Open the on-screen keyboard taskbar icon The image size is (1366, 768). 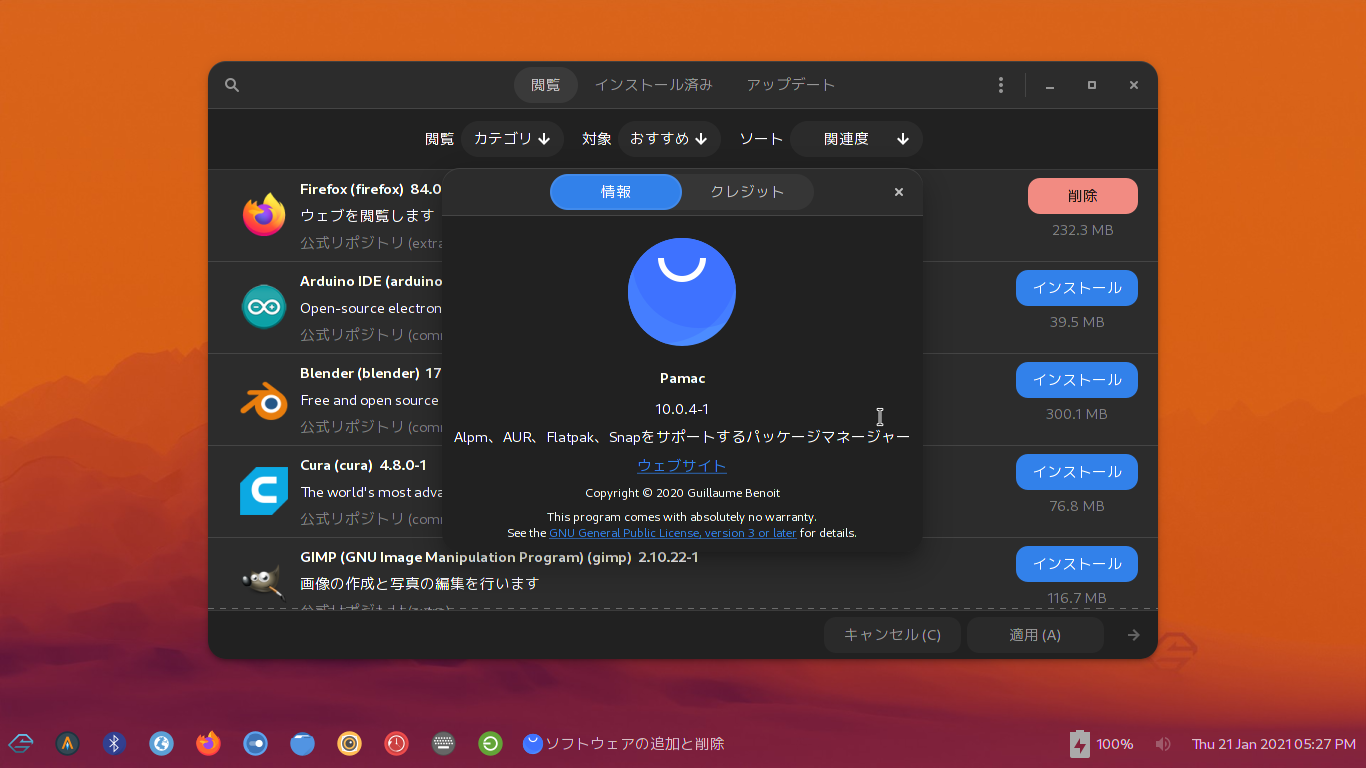coord(443,743)
